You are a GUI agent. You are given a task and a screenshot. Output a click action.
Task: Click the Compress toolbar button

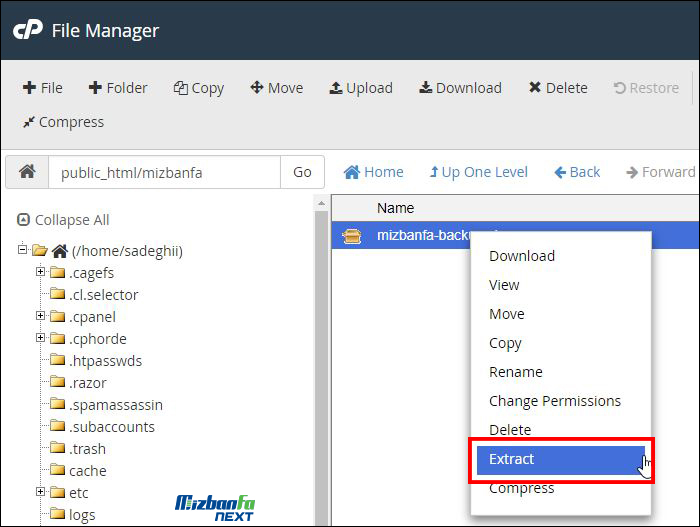click(62, 122)
